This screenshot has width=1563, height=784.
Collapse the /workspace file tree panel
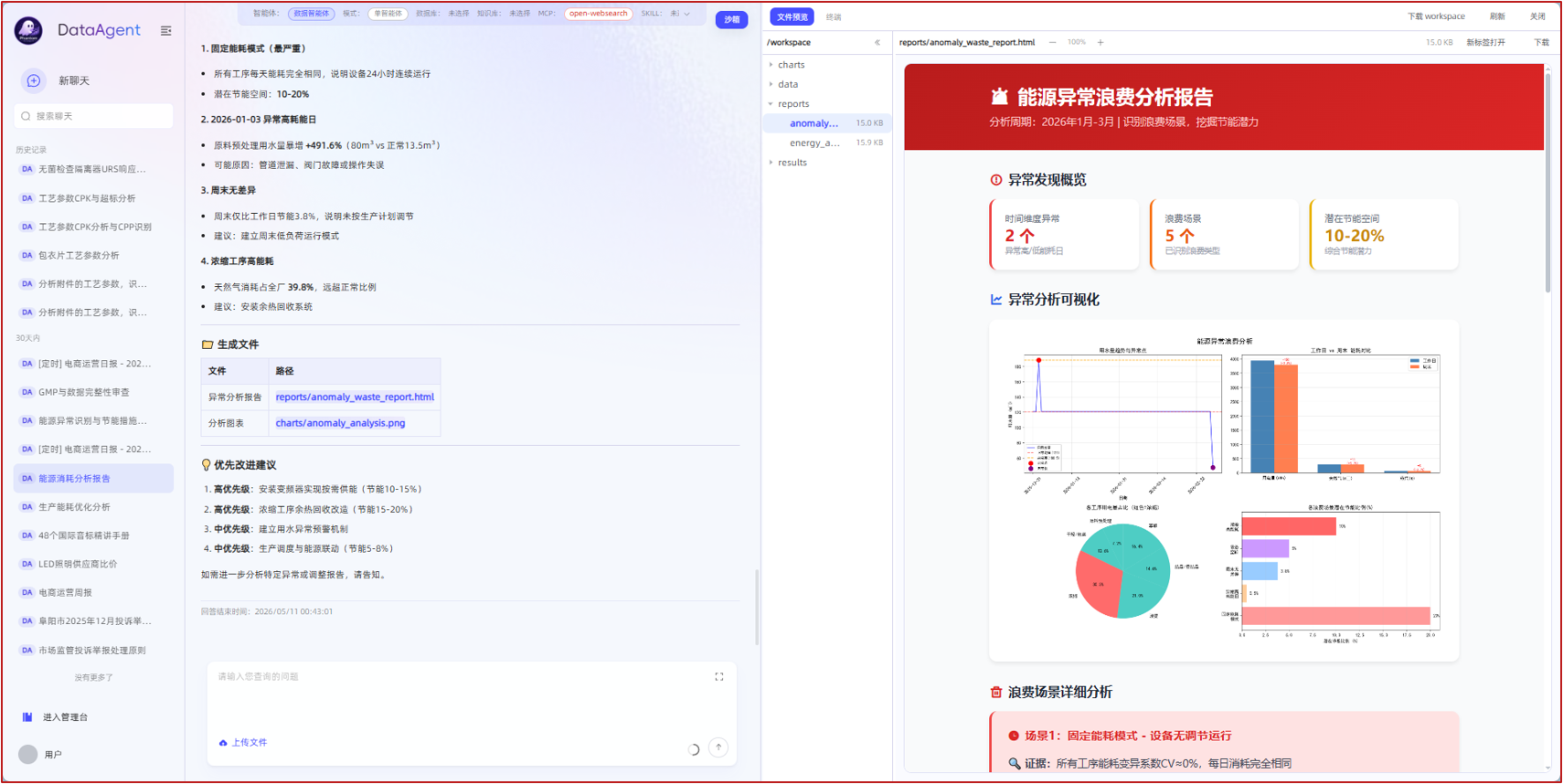coord(877,42)
